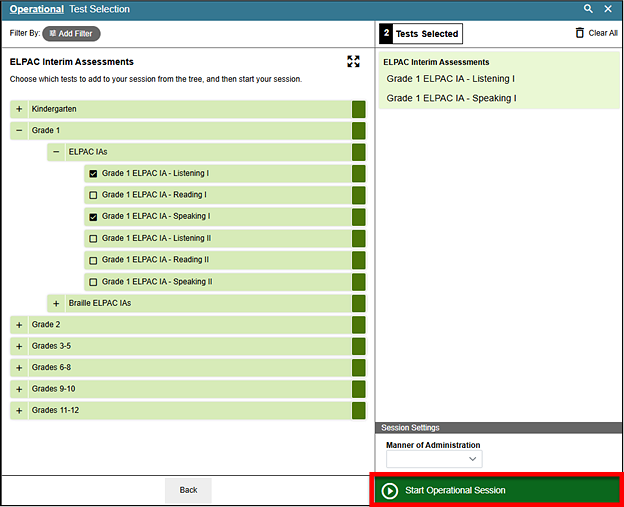
Task: Check Grade 1 ELPAC IA - Listening II
Action: pyautogui.click(x=93, y=238)
